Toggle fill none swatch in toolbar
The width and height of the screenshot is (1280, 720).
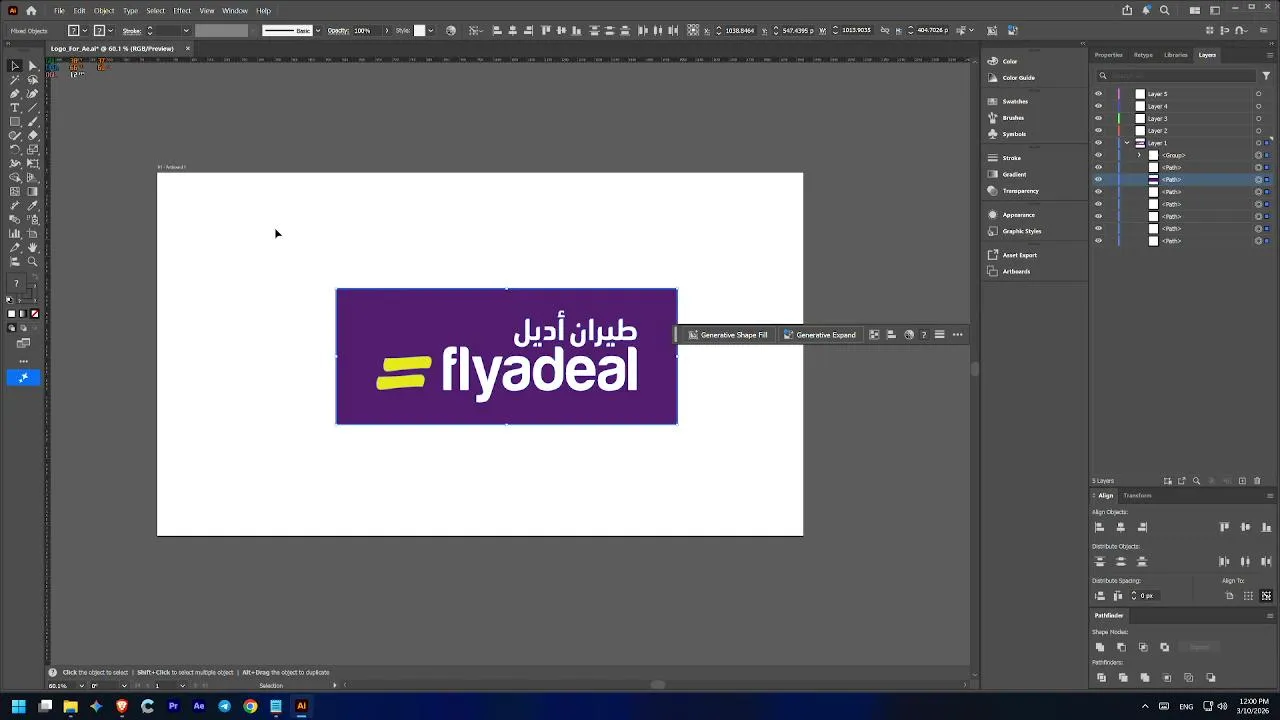tap(35, 314)
